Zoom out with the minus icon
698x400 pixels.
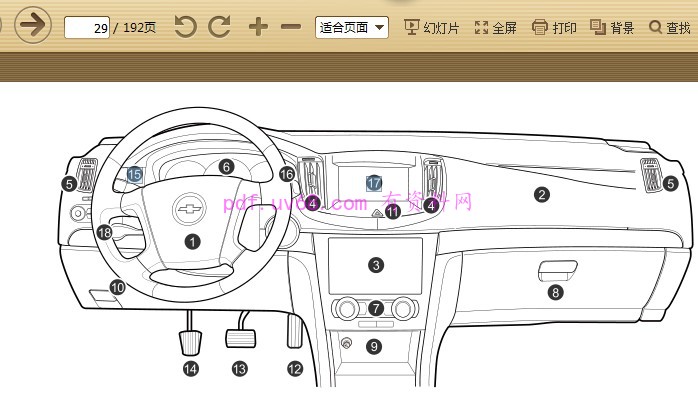tap(290, 27)
